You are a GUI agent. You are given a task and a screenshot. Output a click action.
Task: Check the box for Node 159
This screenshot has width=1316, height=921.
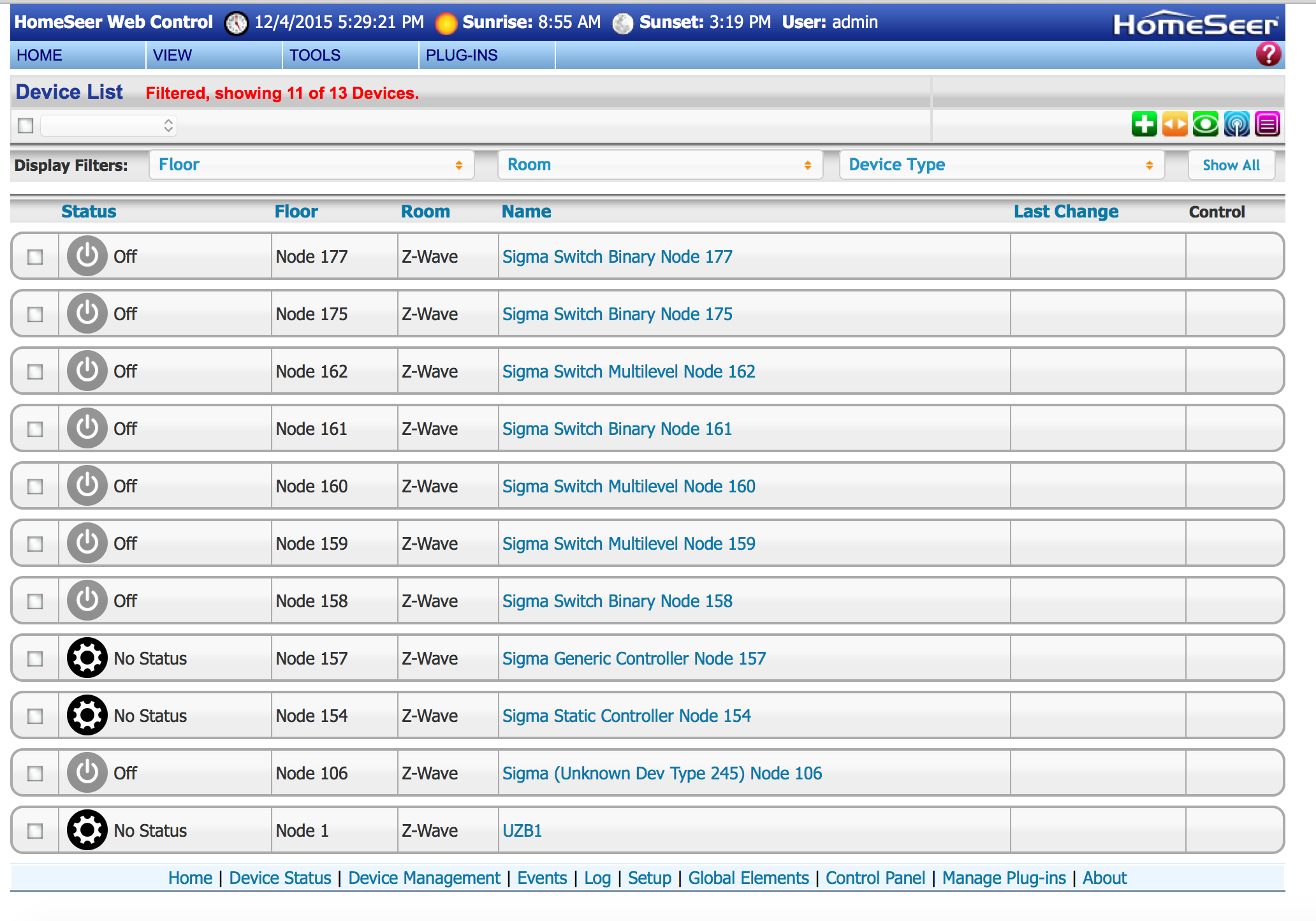[x=35, y=544]
